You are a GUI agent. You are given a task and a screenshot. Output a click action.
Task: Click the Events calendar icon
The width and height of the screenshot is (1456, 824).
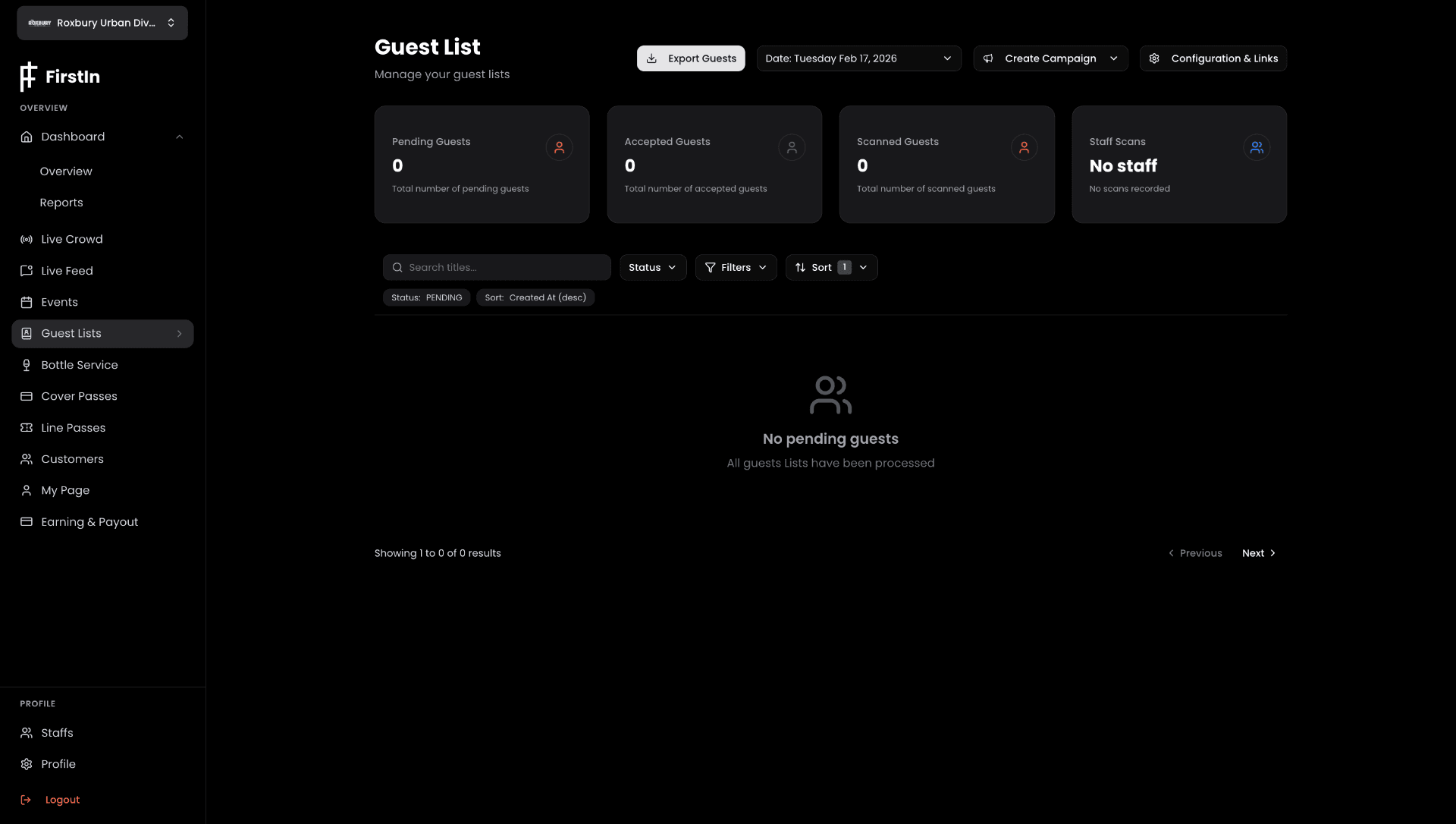click(x=26, y=302)
